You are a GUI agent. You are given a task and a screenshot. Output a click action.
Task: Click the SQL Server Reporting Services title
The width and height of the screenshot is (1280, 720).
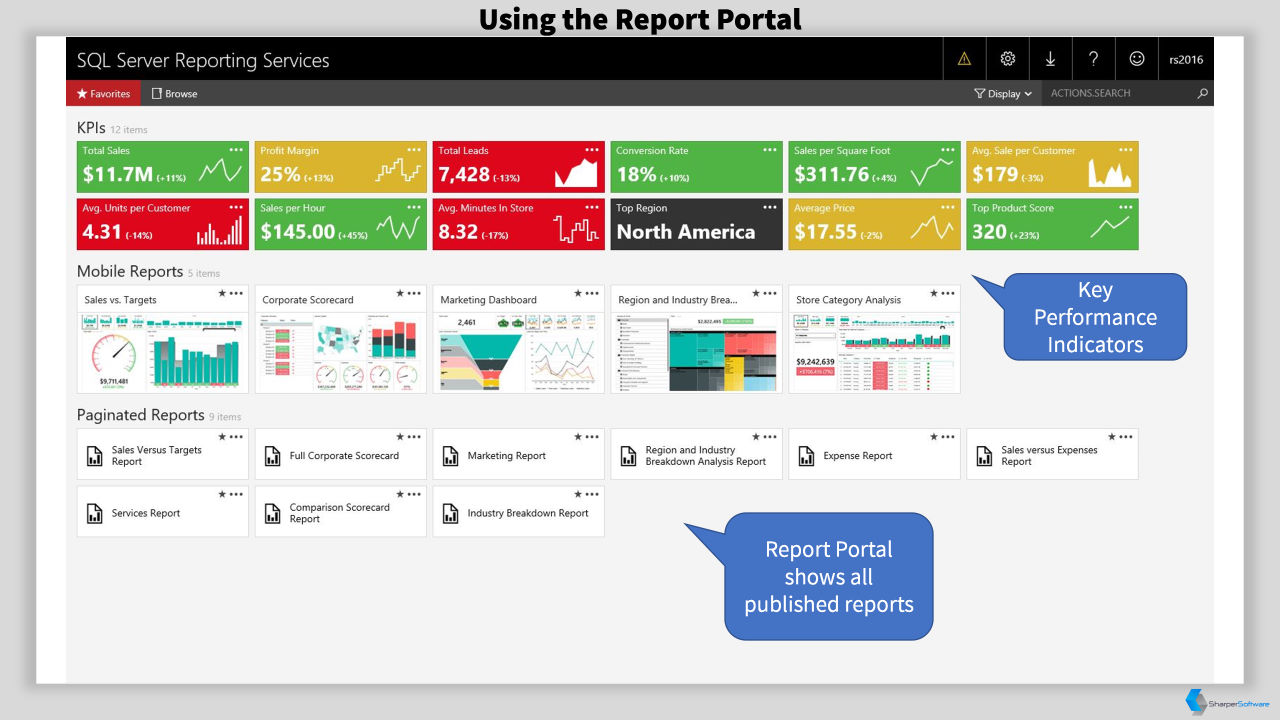(x=203, y=60)
